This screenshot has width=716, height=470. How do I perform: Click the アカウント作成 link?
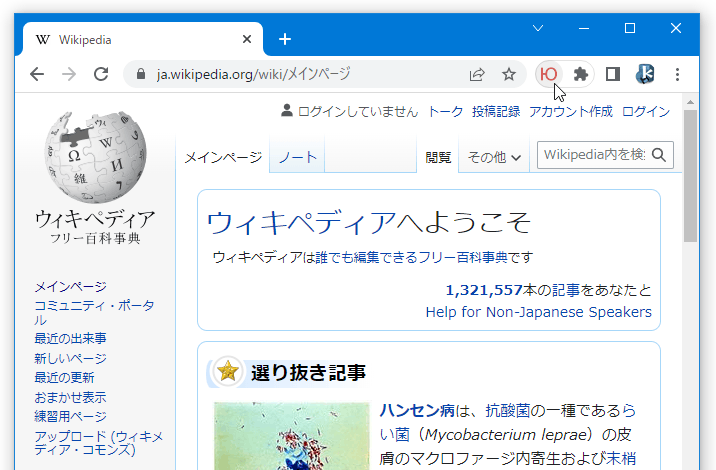point(571,111)
